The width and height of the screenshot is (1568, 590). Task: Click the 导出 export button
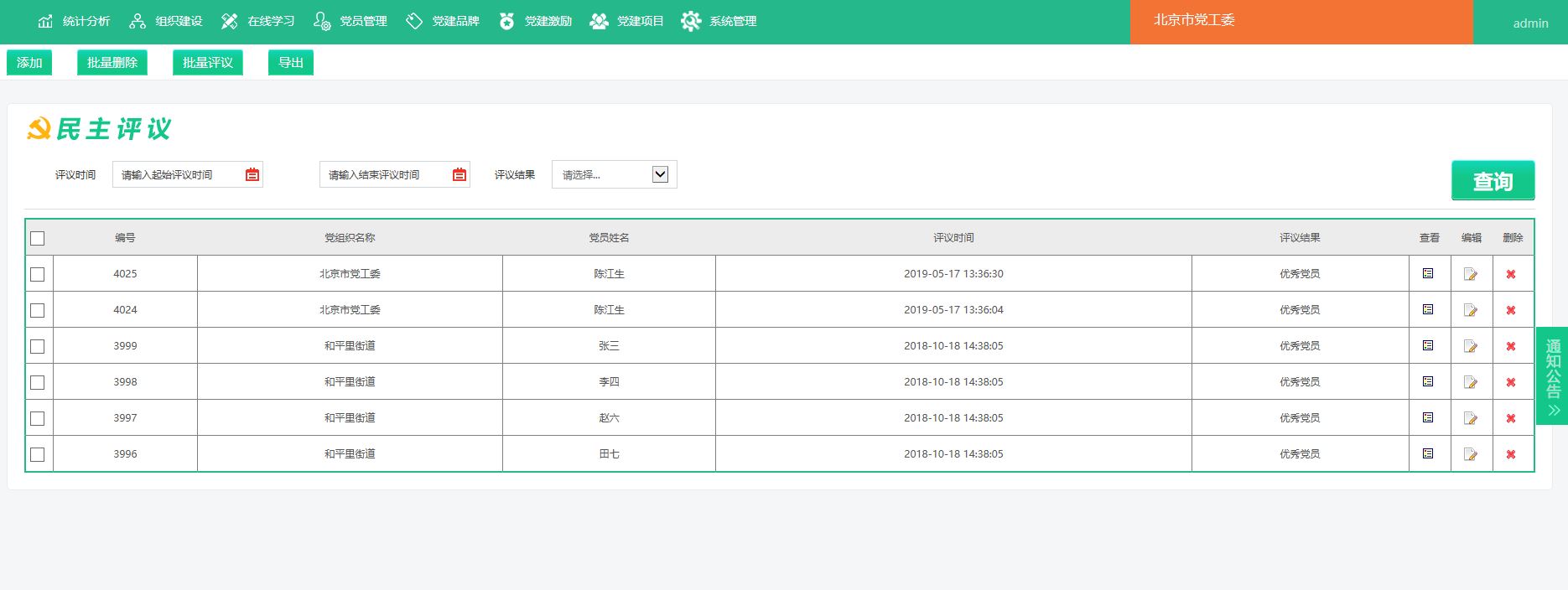(x=291, y=63)
